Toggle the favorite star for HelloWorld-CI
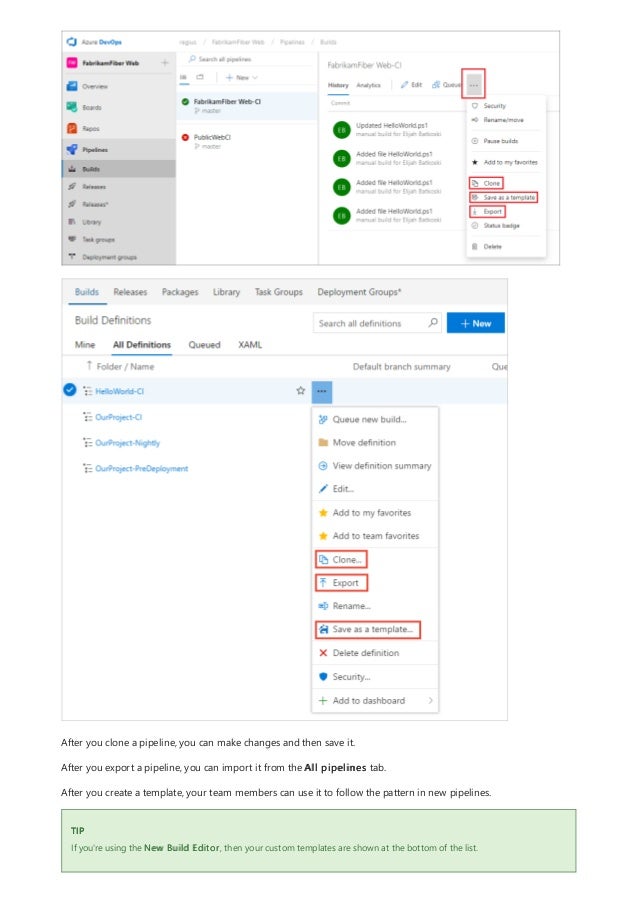The image size is (638, 903). [301, 390]
